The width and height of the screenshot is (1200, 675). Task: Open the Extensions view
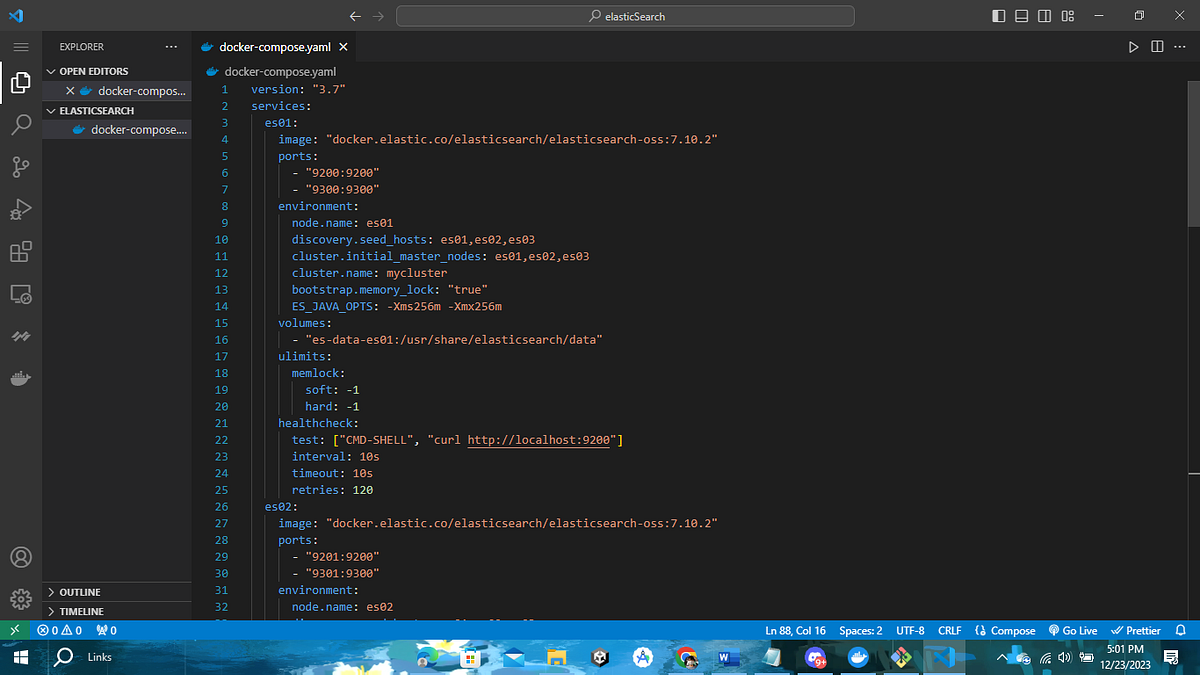20,251
